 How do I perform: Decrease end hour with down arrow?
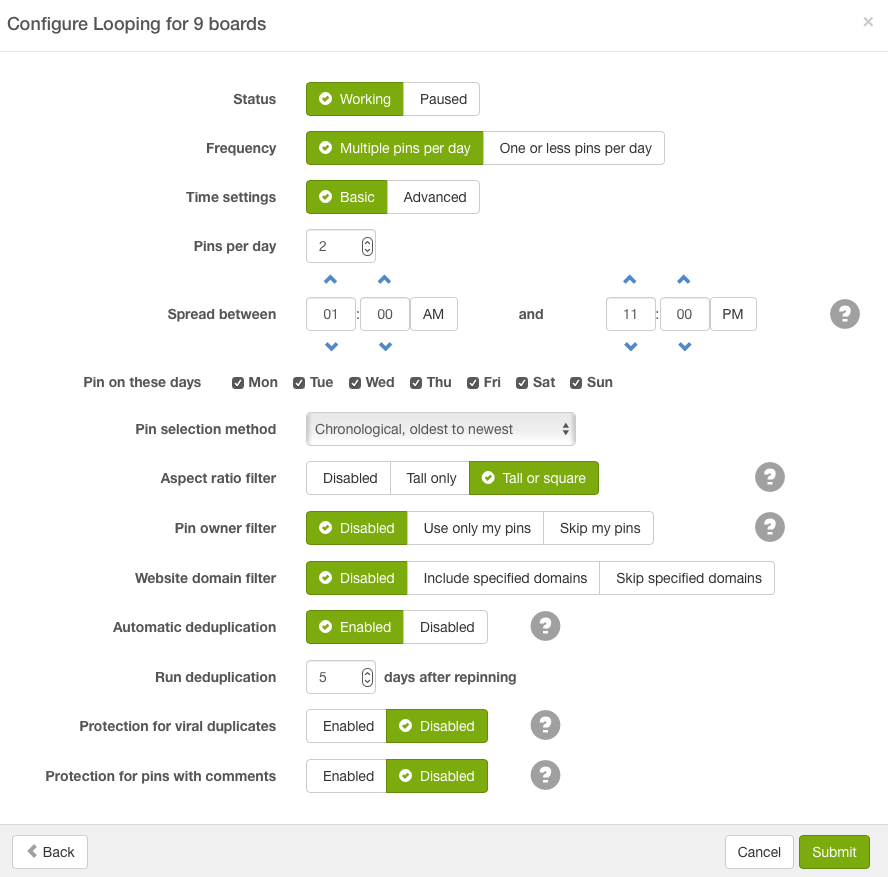(x=630, y=346)
